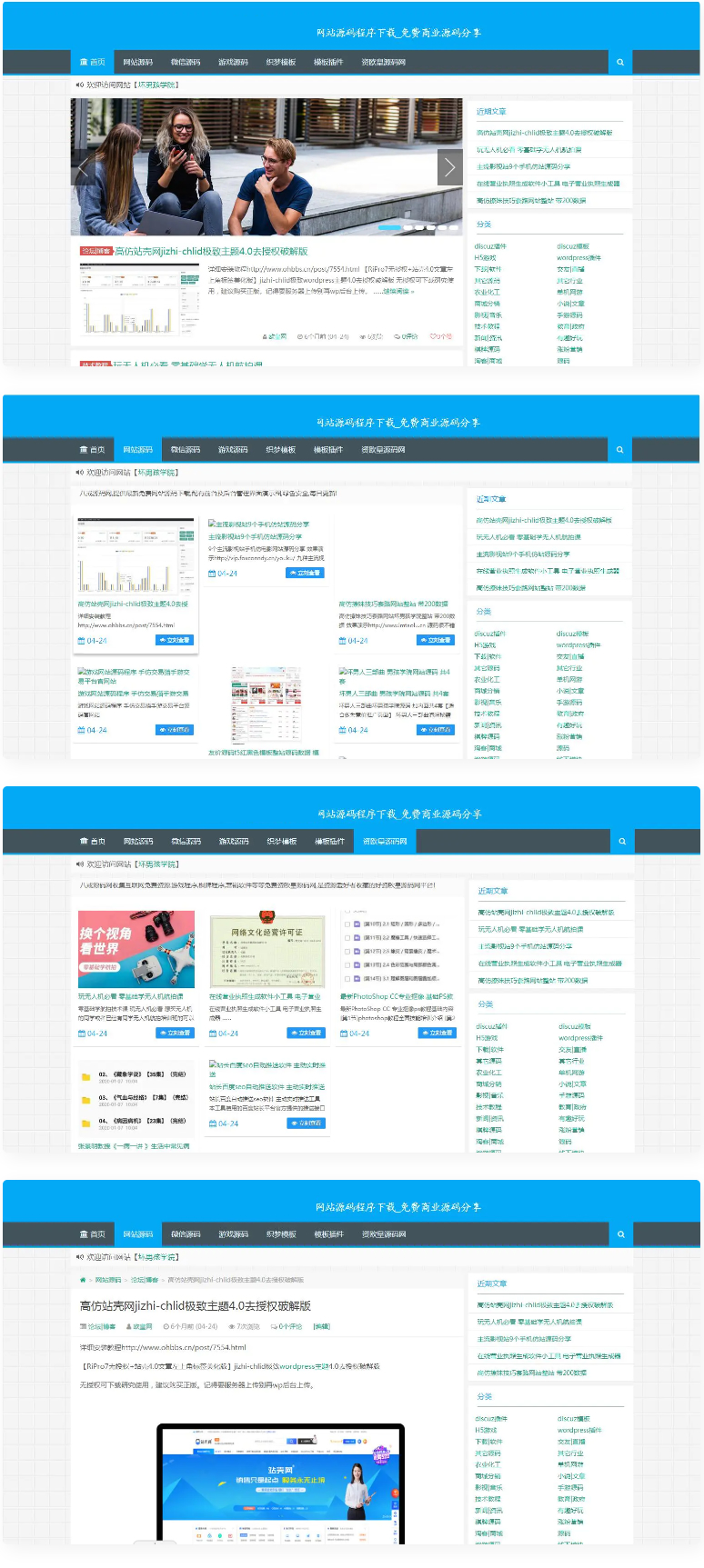704x1568 pixels.
Task: Click second checkbox in the course list thumbnail
Action: pyautogui.click(x=347, y=937)
